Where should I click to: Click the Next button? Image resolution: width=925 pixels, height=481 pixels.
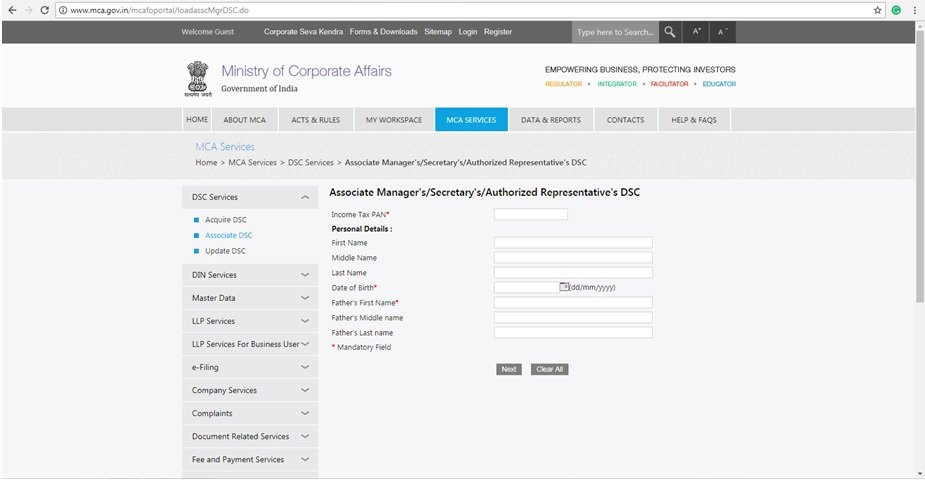(509, 369)
